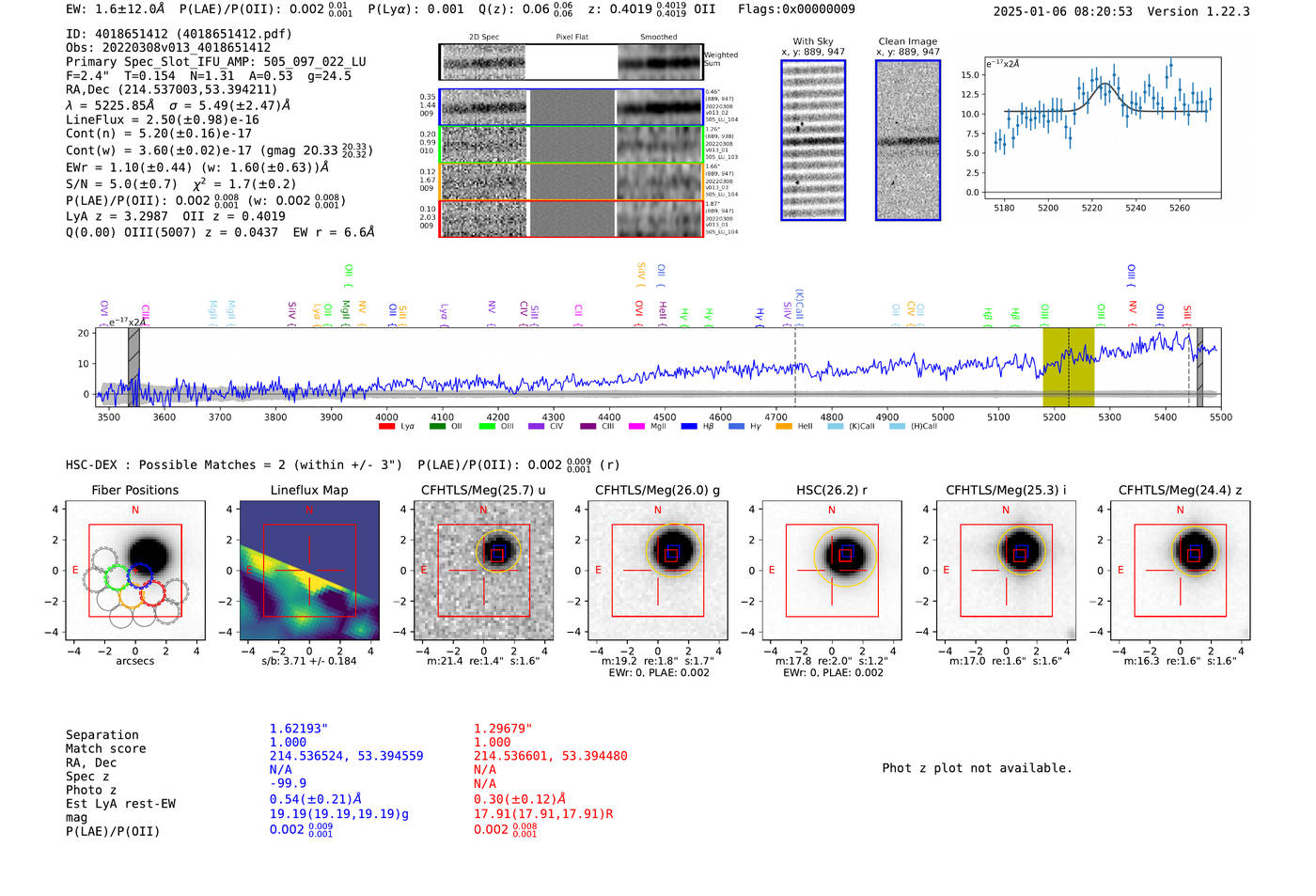
Task: Click the 2025-01-06 08:20:53 timestamp
Action: pos(1063,12)
